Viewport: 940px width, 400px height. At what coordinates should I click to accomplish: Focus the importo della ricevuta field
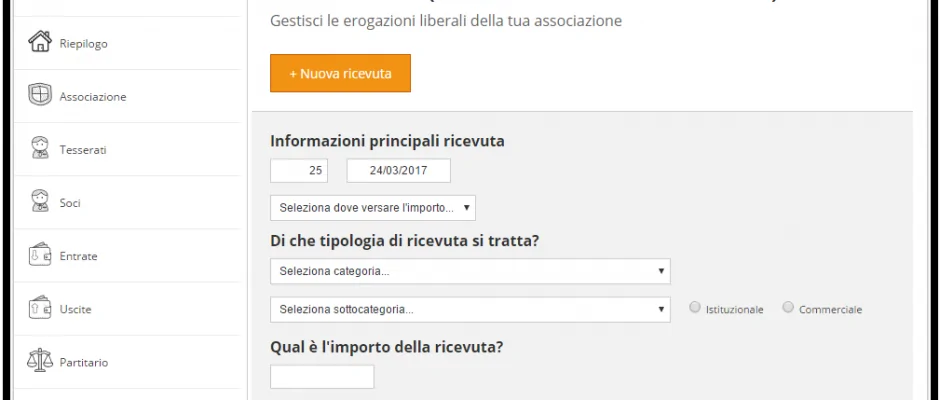tap(322, 377)
